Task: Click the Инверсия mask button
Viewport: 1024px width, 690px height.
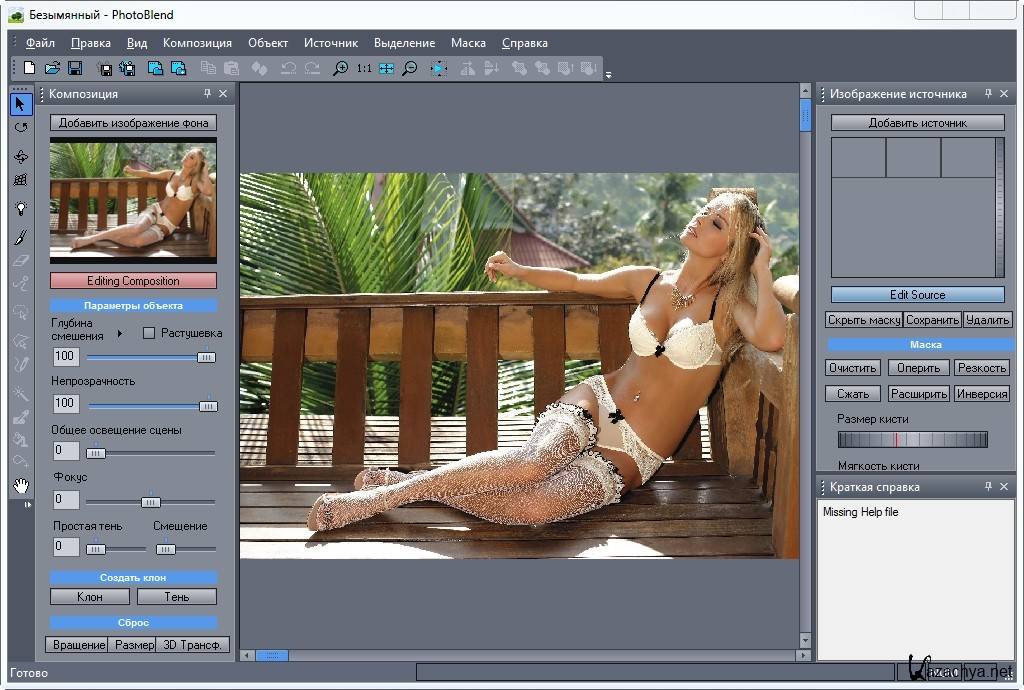Action: coord(981,394)
